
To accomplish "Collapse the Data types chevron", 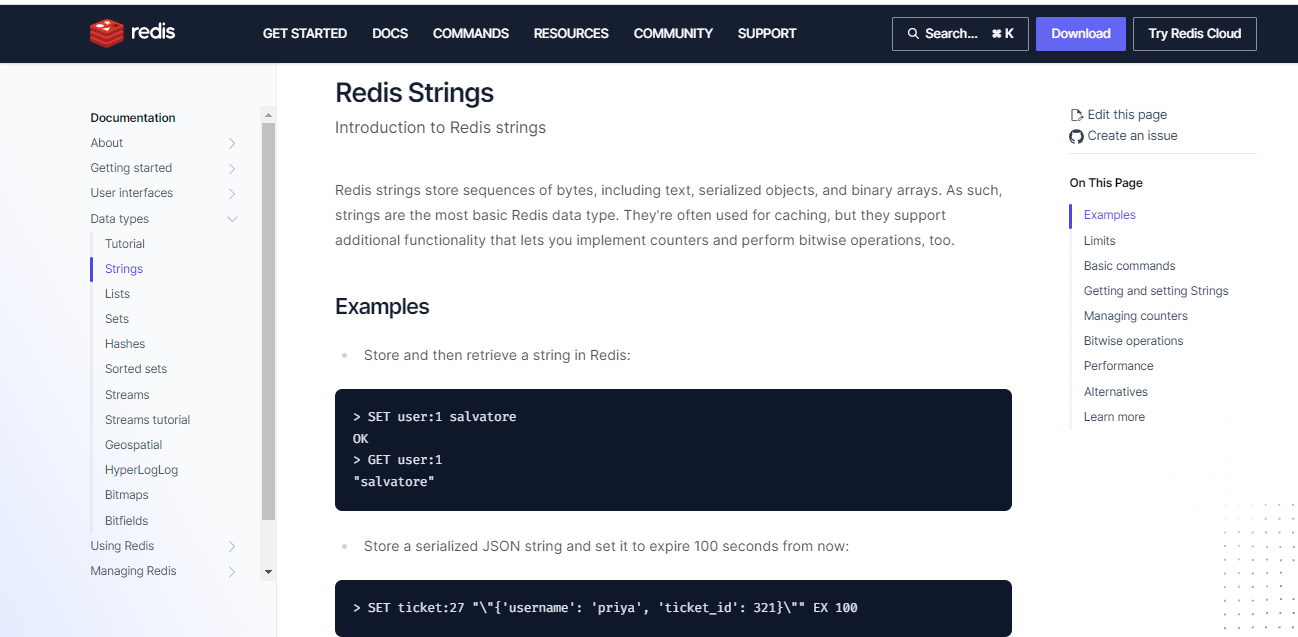I will coord(232,219).
